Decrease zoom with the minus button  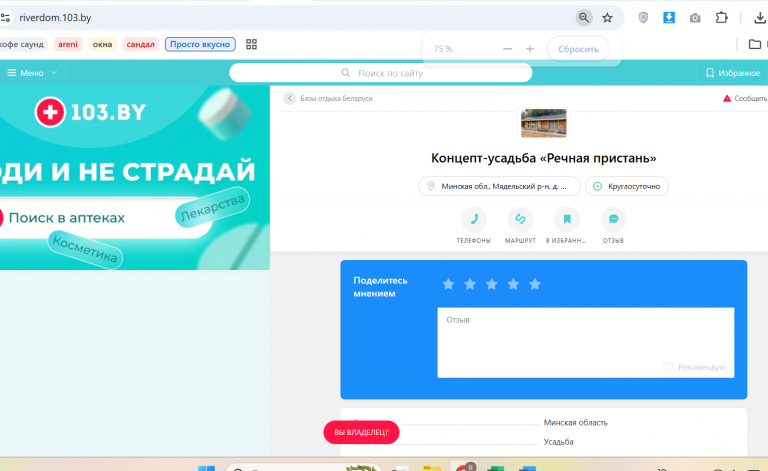pos(507,48)
